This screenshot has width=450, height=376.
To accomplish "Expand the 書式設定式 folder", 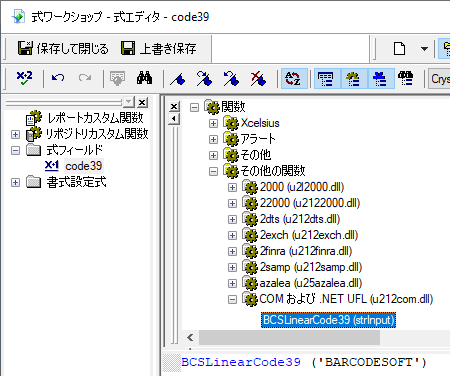I will click(15, 182).
